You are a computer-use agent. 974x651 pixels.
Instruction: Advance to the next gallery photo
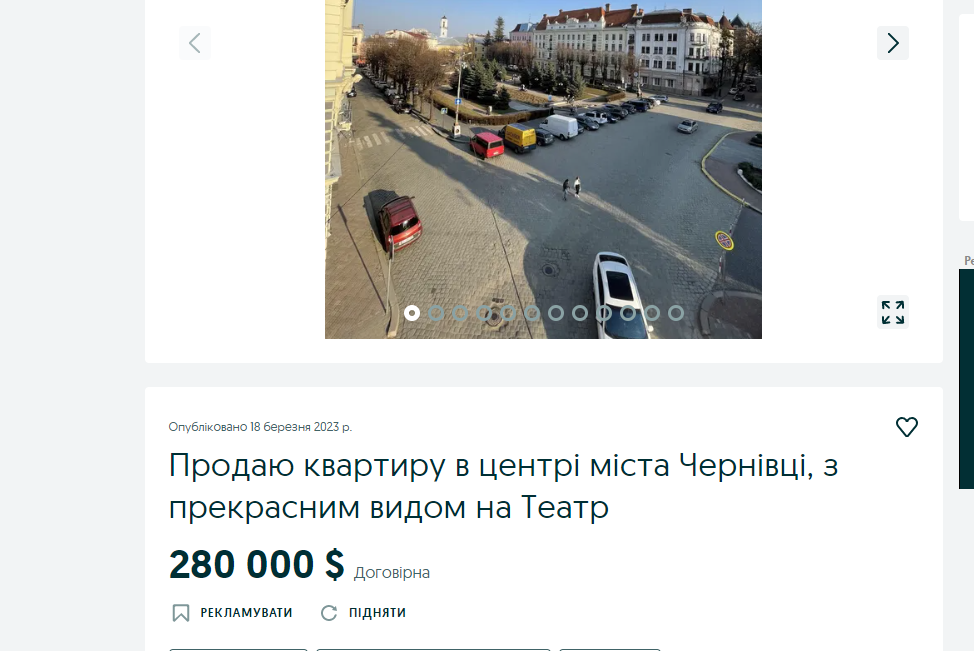tap(893, 43)
